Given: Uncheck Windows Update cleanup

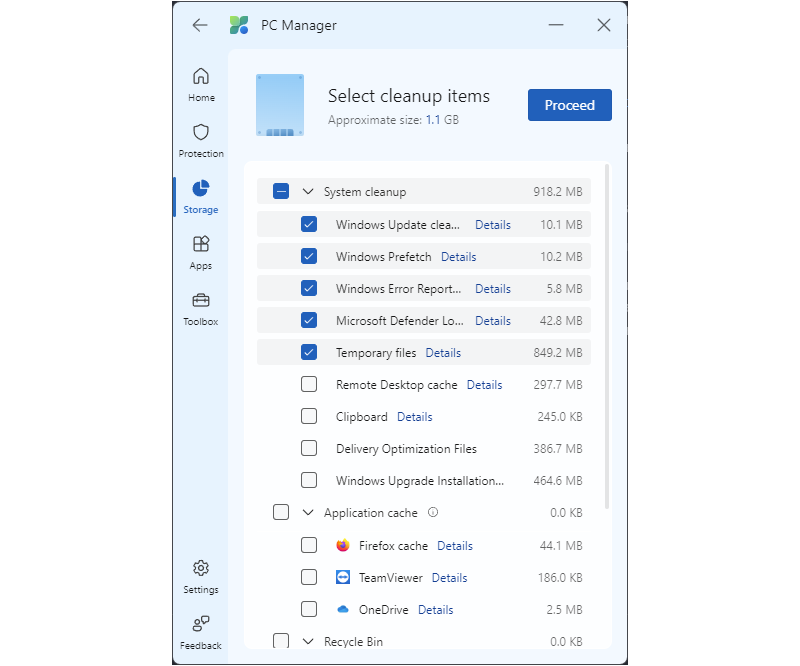Looking at the screenshot, I should click(x=309, y=224).
